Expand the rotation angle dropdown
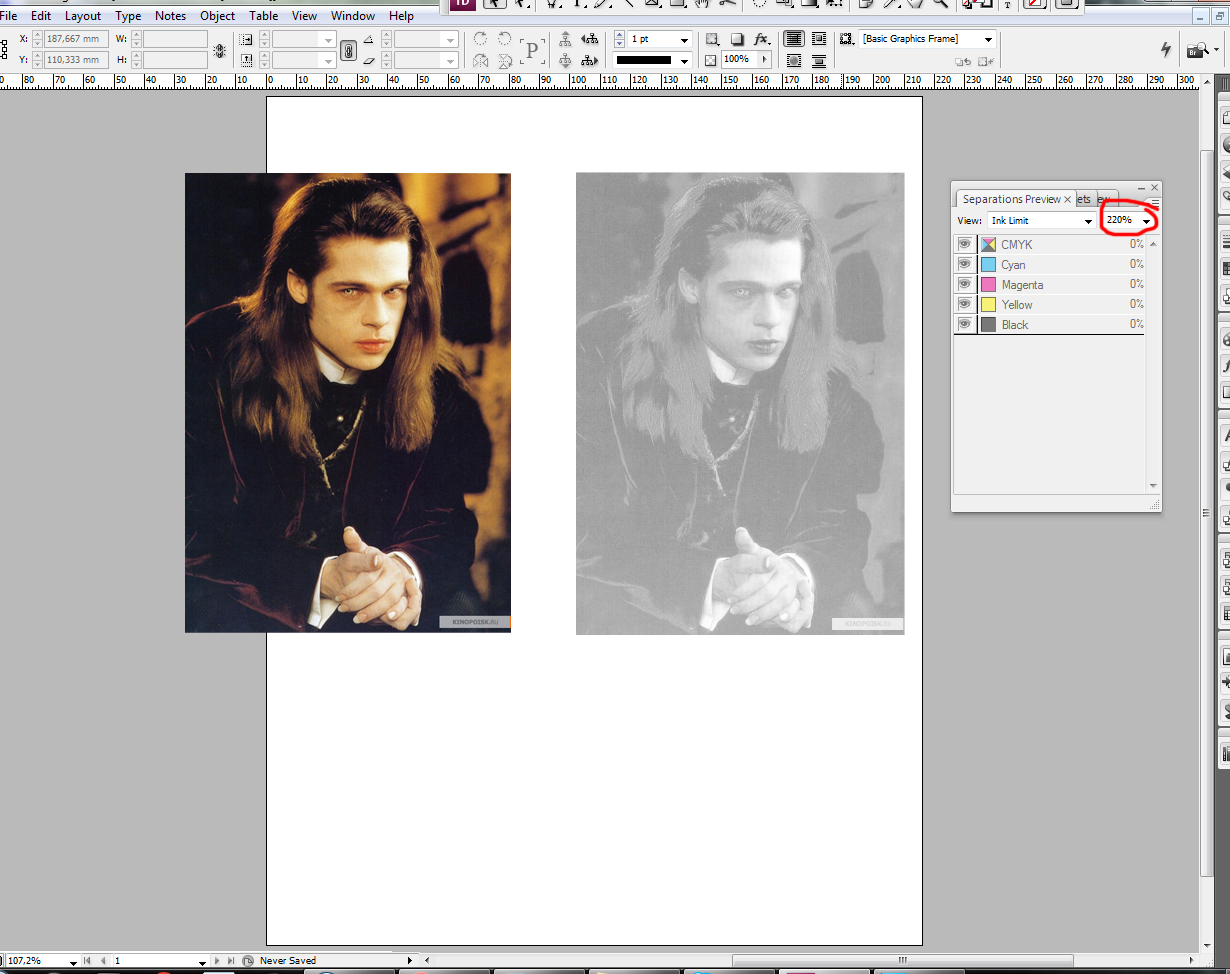 (450, 40)
